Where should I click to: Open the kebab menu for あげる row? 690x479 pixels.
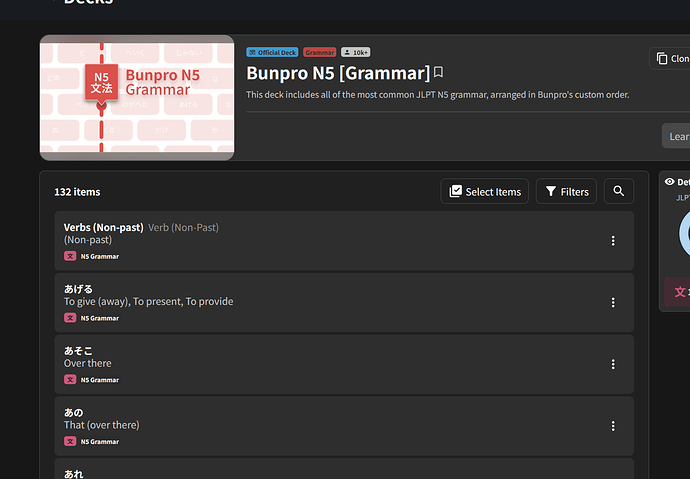[613, 302]
